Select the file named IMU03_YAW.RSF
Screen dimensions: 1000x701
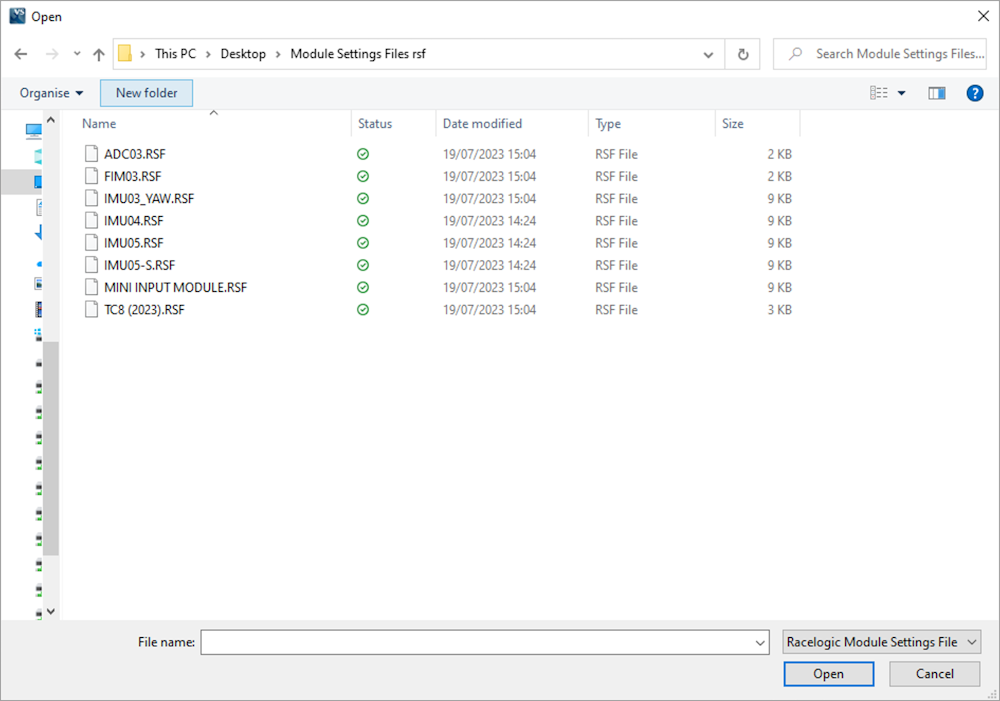(149, 199)
